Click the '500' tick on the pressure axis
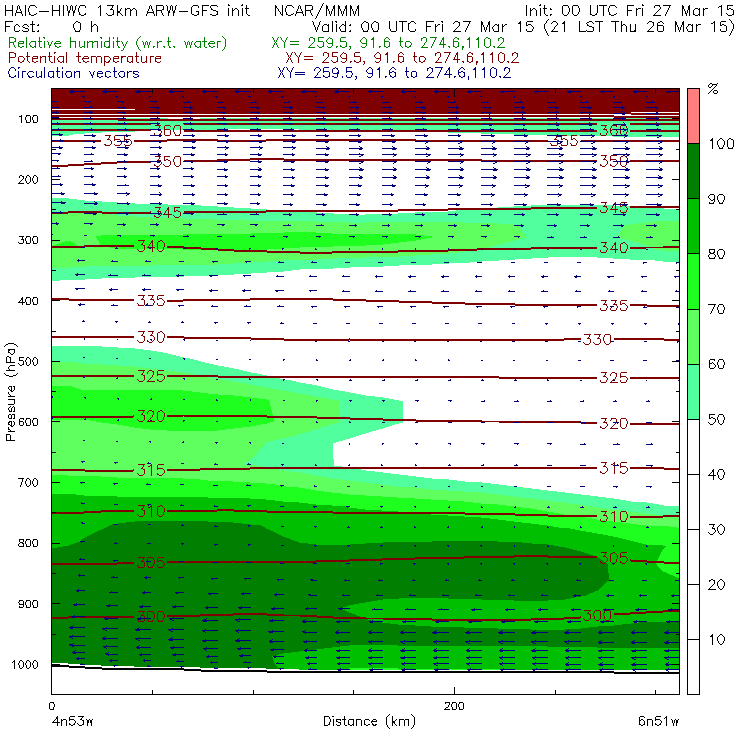Viewport: 740px width, 740px height. pyautogui.click(x=28, y=361)
